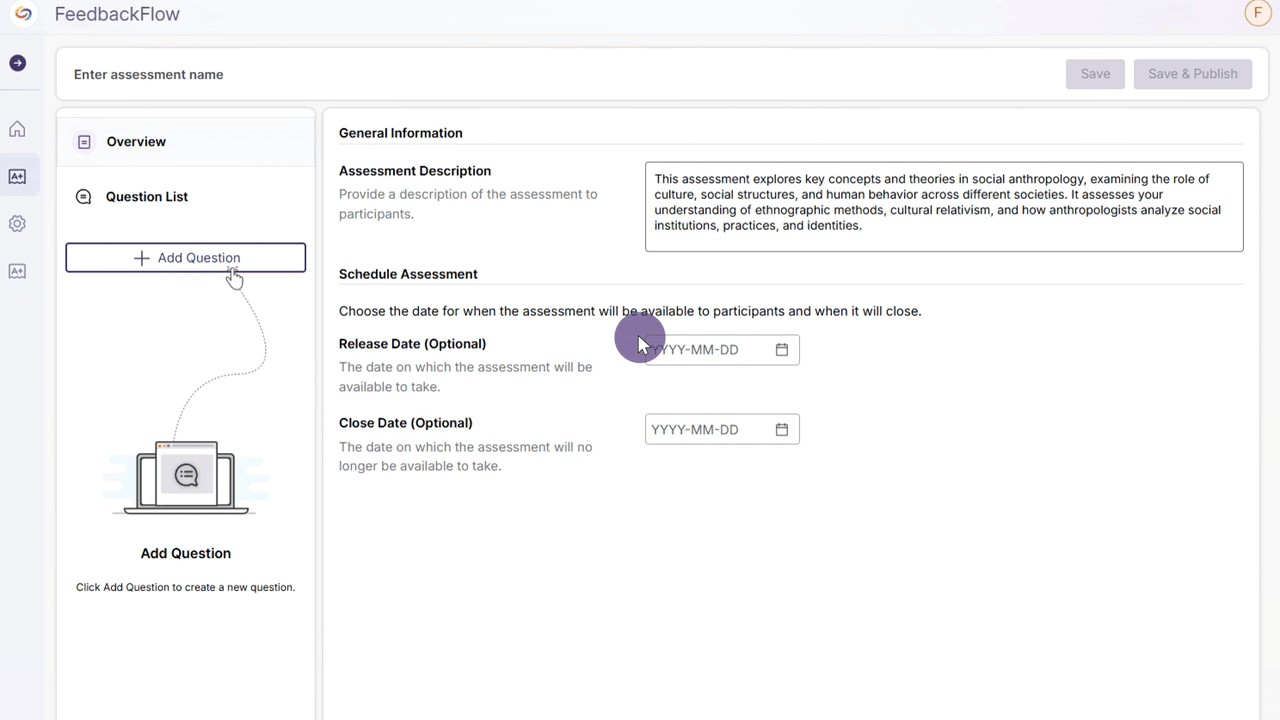
Task: Click the laptop Add Question illustration
Action: pos(186,478)
